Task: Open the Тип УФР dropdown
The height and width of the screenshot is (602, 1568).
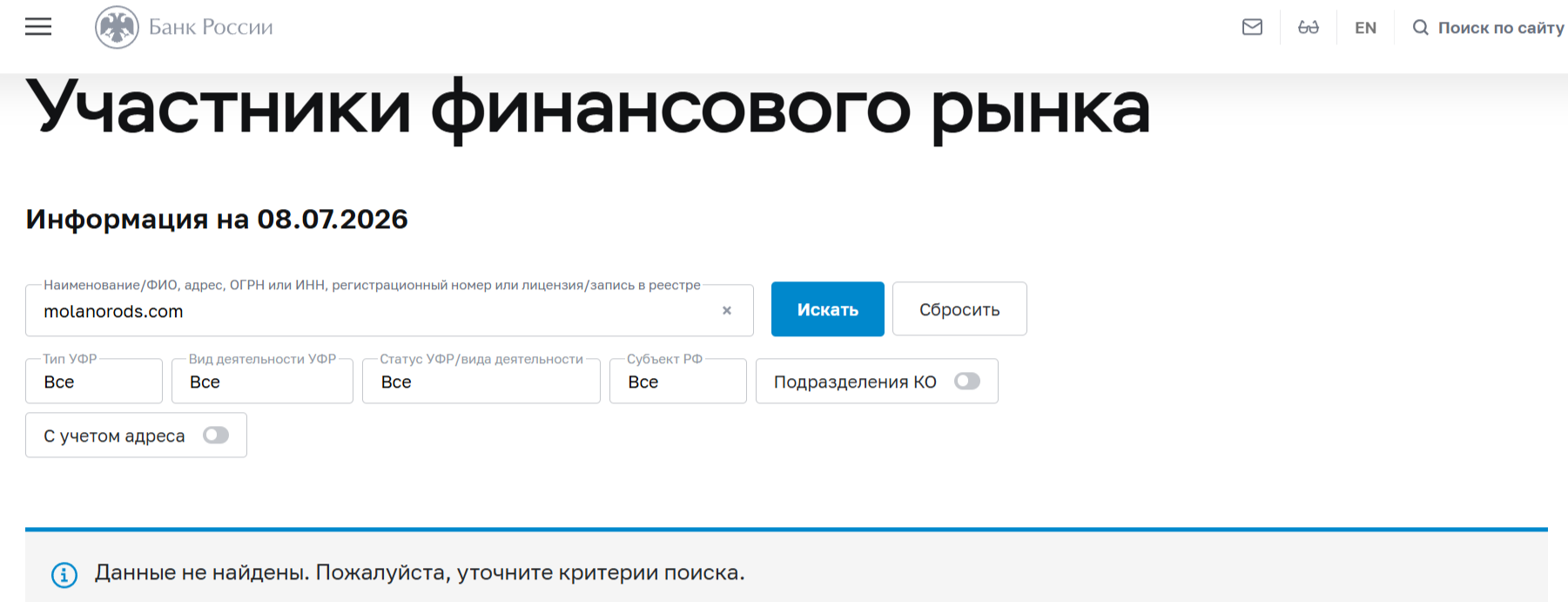Action: 94,382
